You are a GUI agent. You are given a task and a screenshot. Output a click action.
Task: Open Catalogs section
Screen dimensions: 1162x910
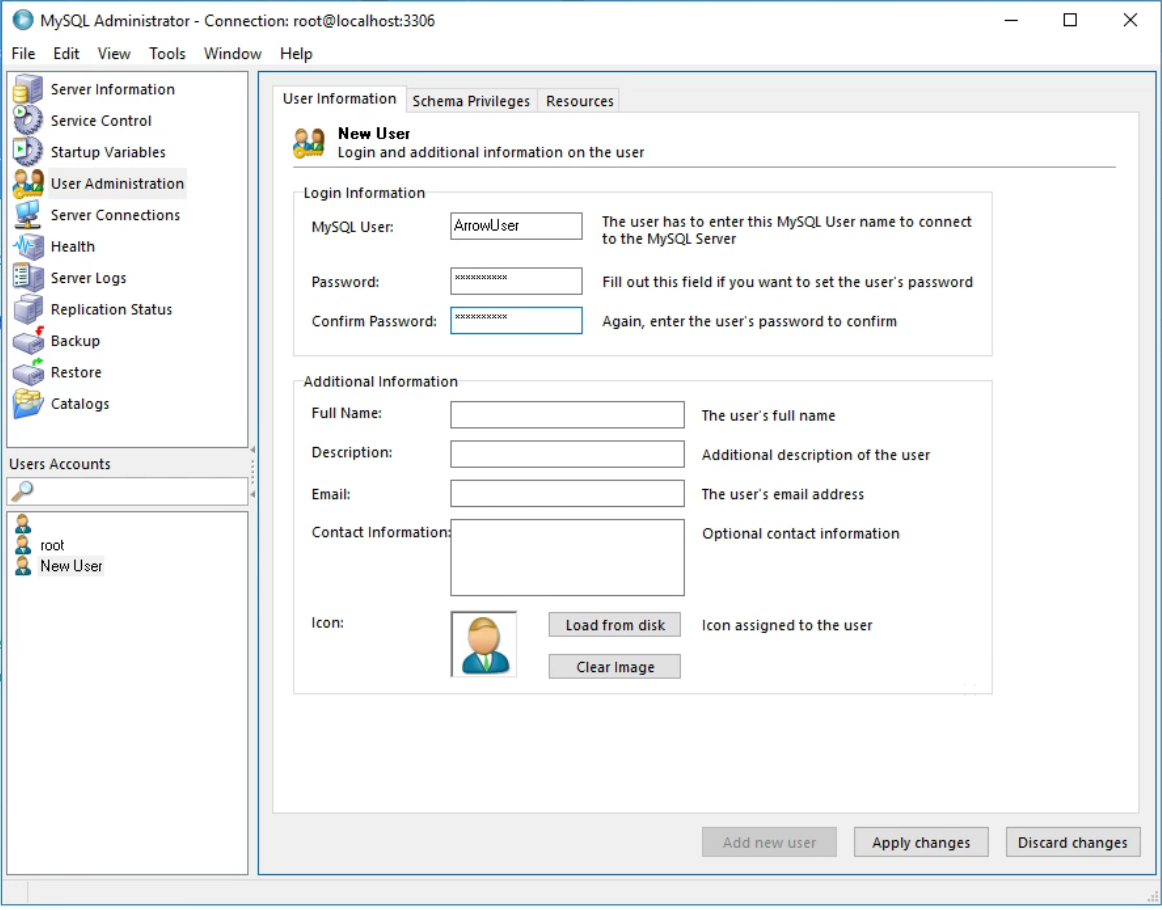point(80,404)
